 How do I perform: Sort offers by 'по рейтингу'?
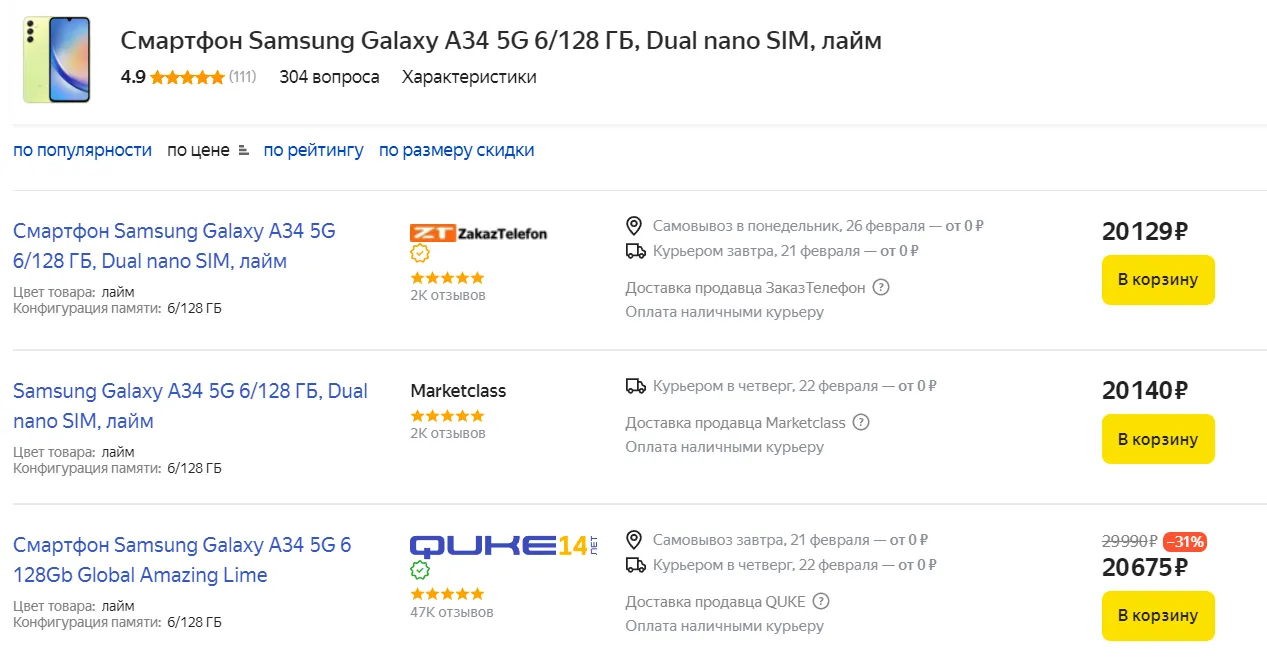[x=313, y=150]
